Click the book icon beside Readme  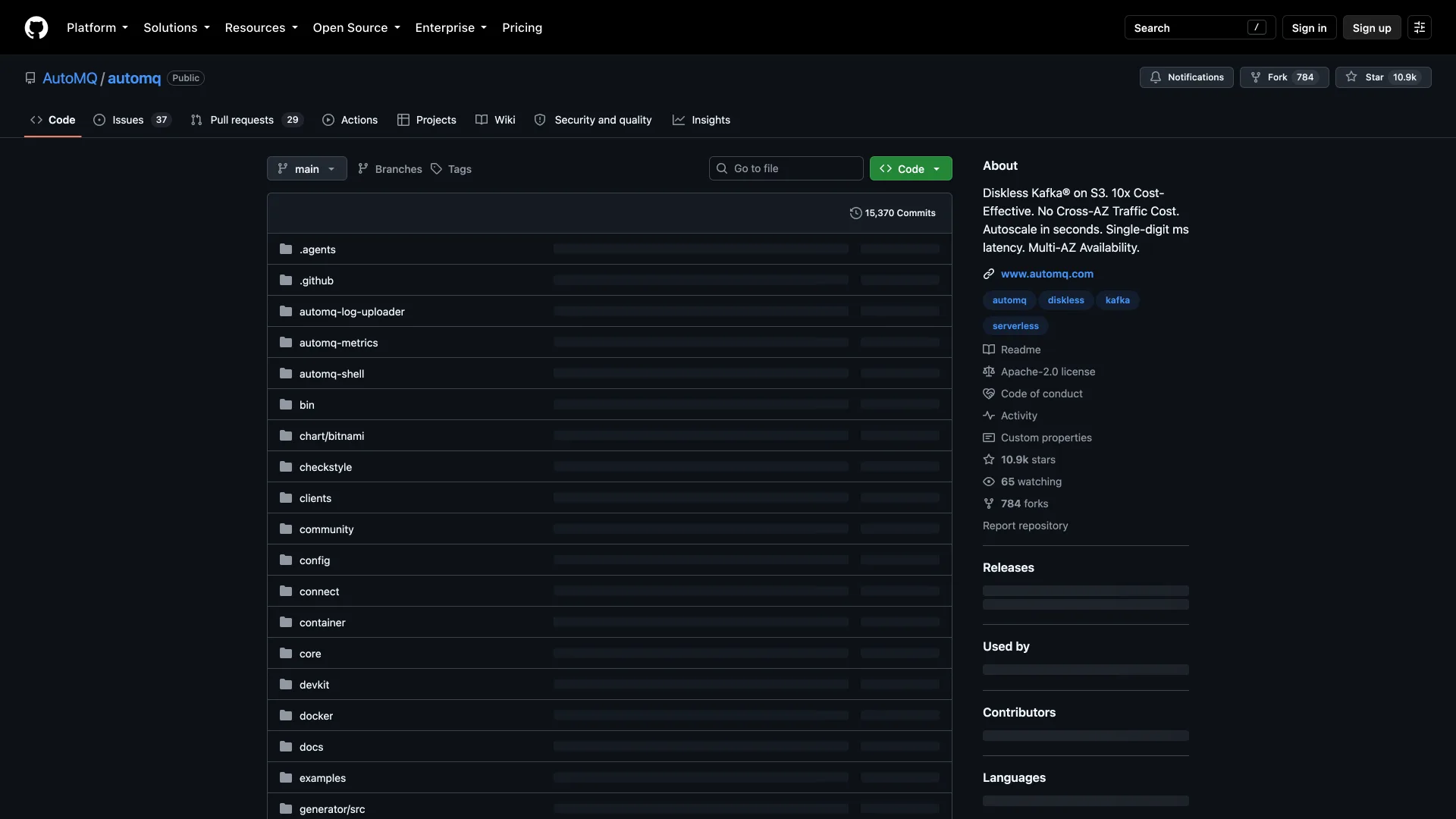pyautogui.click(x=989, y=350)
